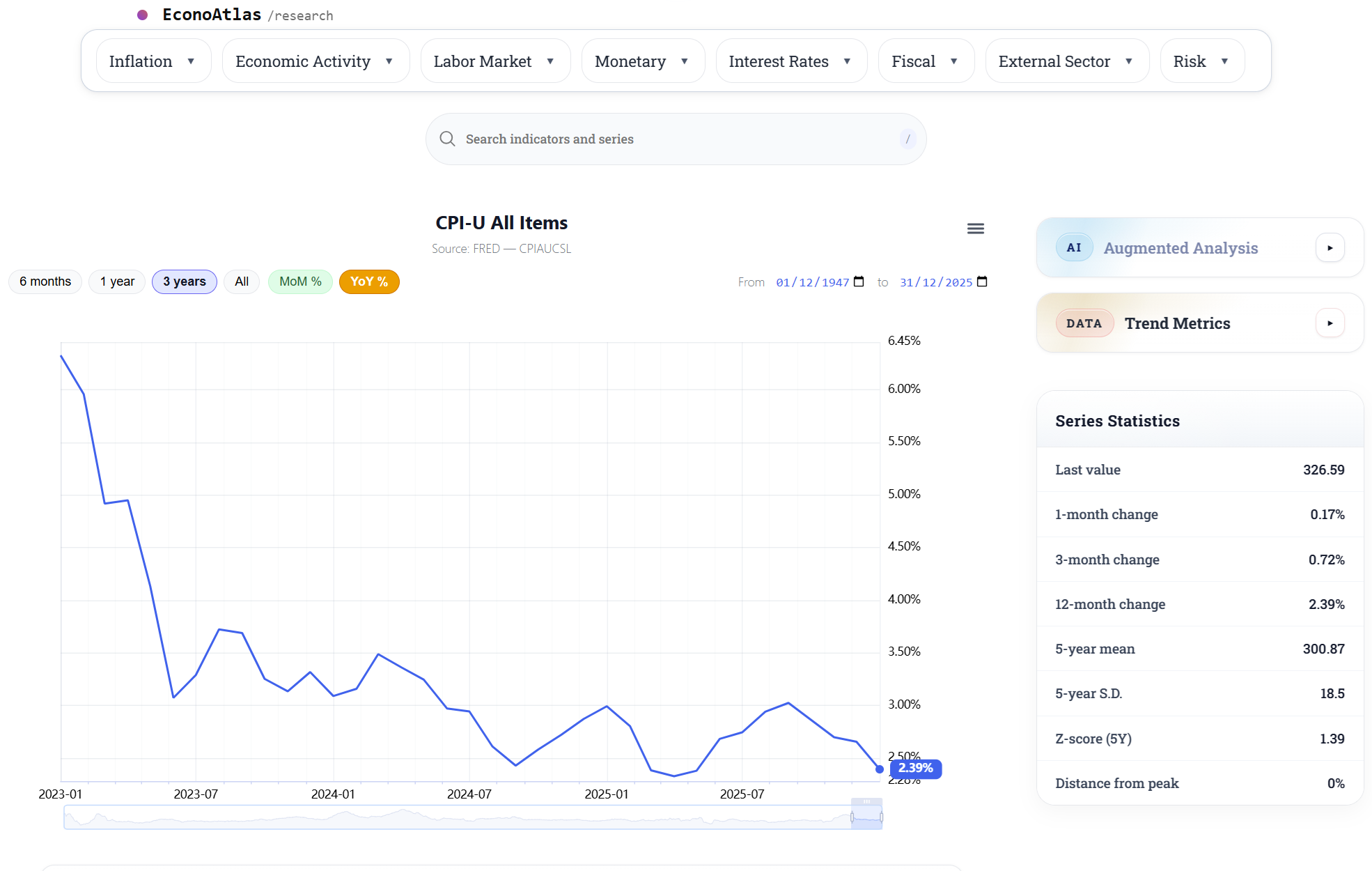This screenshot has width=1372, height=871.
Task: Enable MoM % display mode
Action: click(299, 282)
